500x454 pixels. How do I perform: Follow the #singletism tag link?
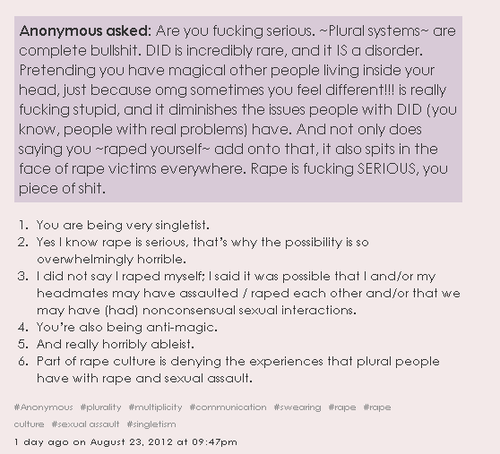(151, 424)
